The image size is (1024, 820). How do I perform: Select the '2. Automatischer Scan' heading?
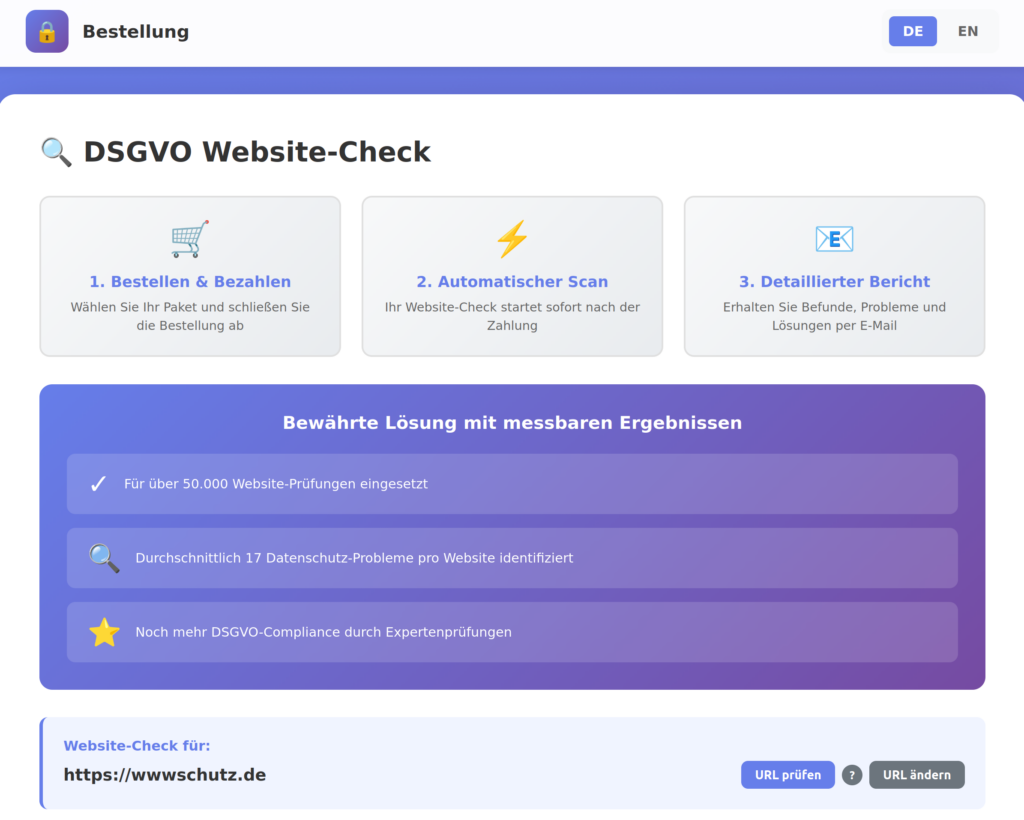[512, 282]
